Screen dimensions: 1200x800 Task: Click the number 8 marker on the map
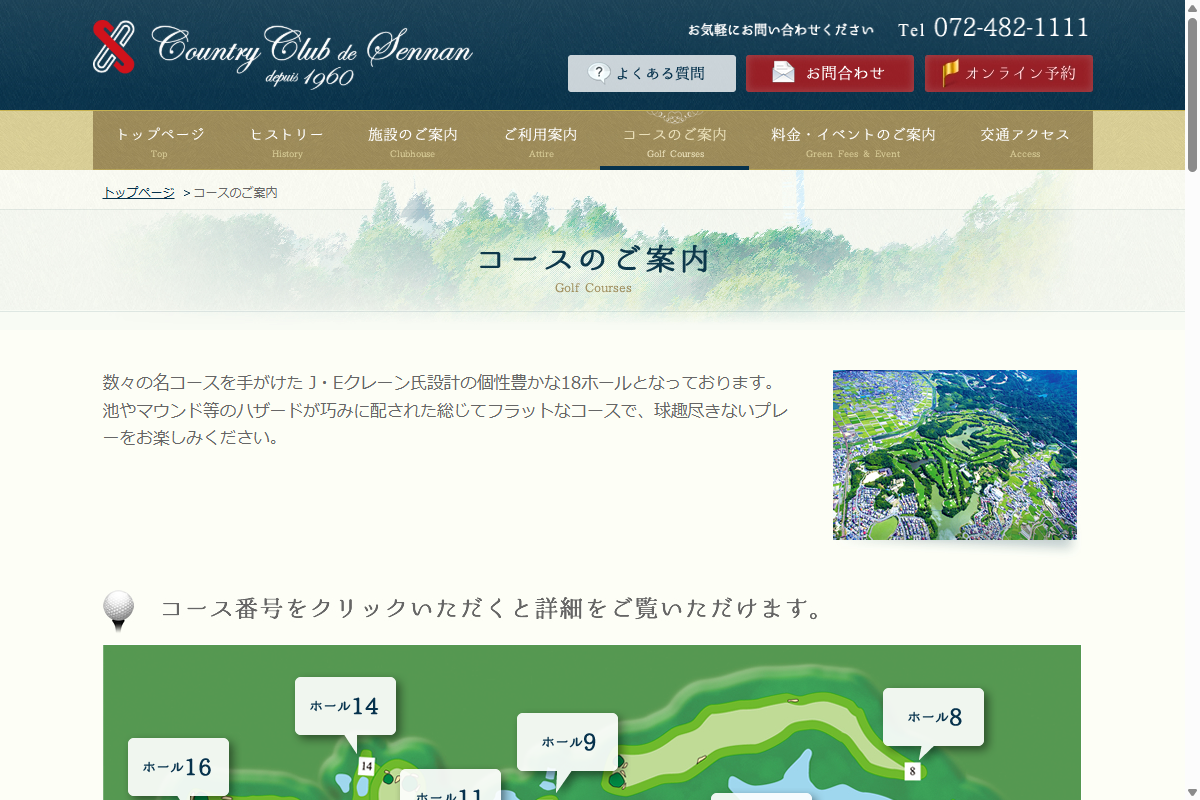[x=912, y=771]
